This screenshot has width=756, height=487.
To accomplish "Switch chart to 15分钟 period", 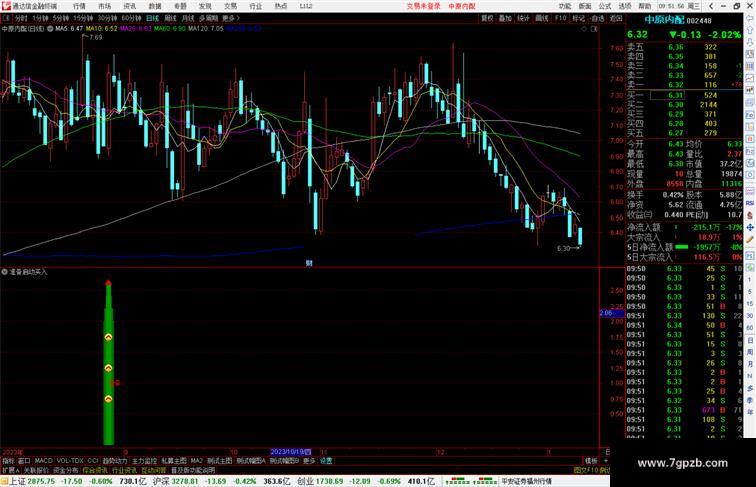I will pyautogui.click(x=83, y=18).
